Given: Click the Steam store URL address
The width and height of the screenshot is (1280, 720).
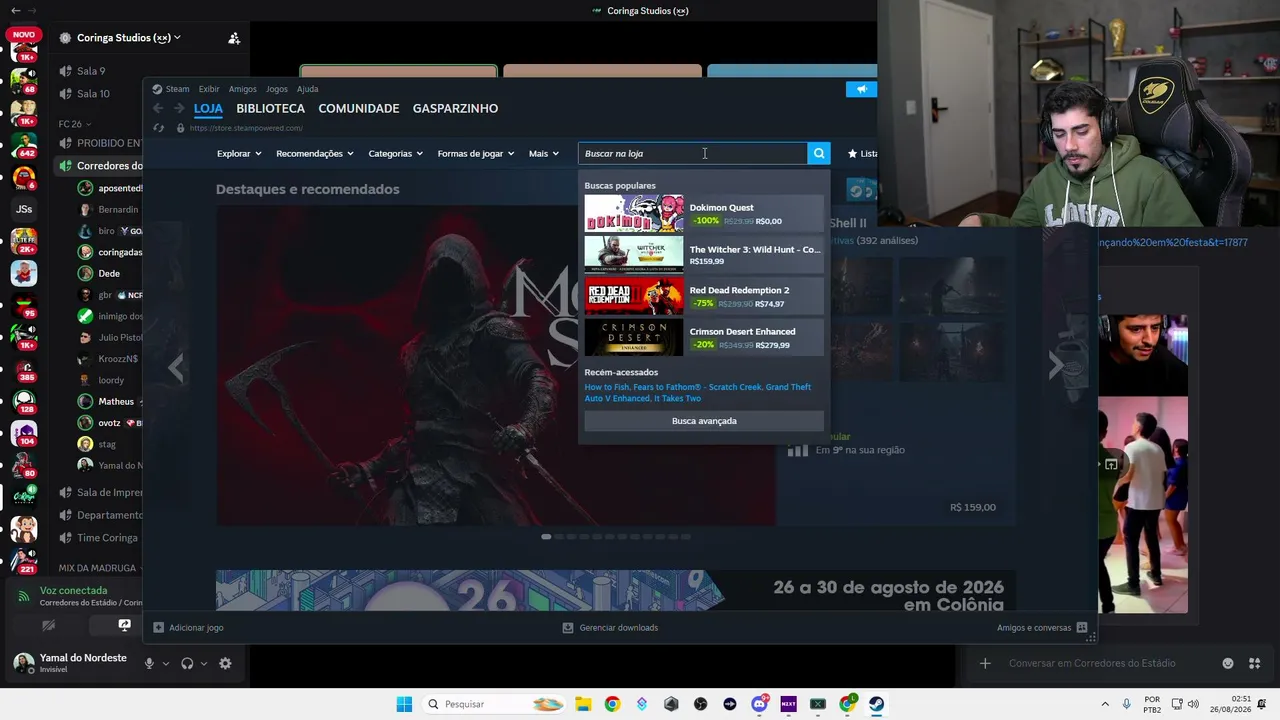Looking at the screenshot, I should pos(246,128).
